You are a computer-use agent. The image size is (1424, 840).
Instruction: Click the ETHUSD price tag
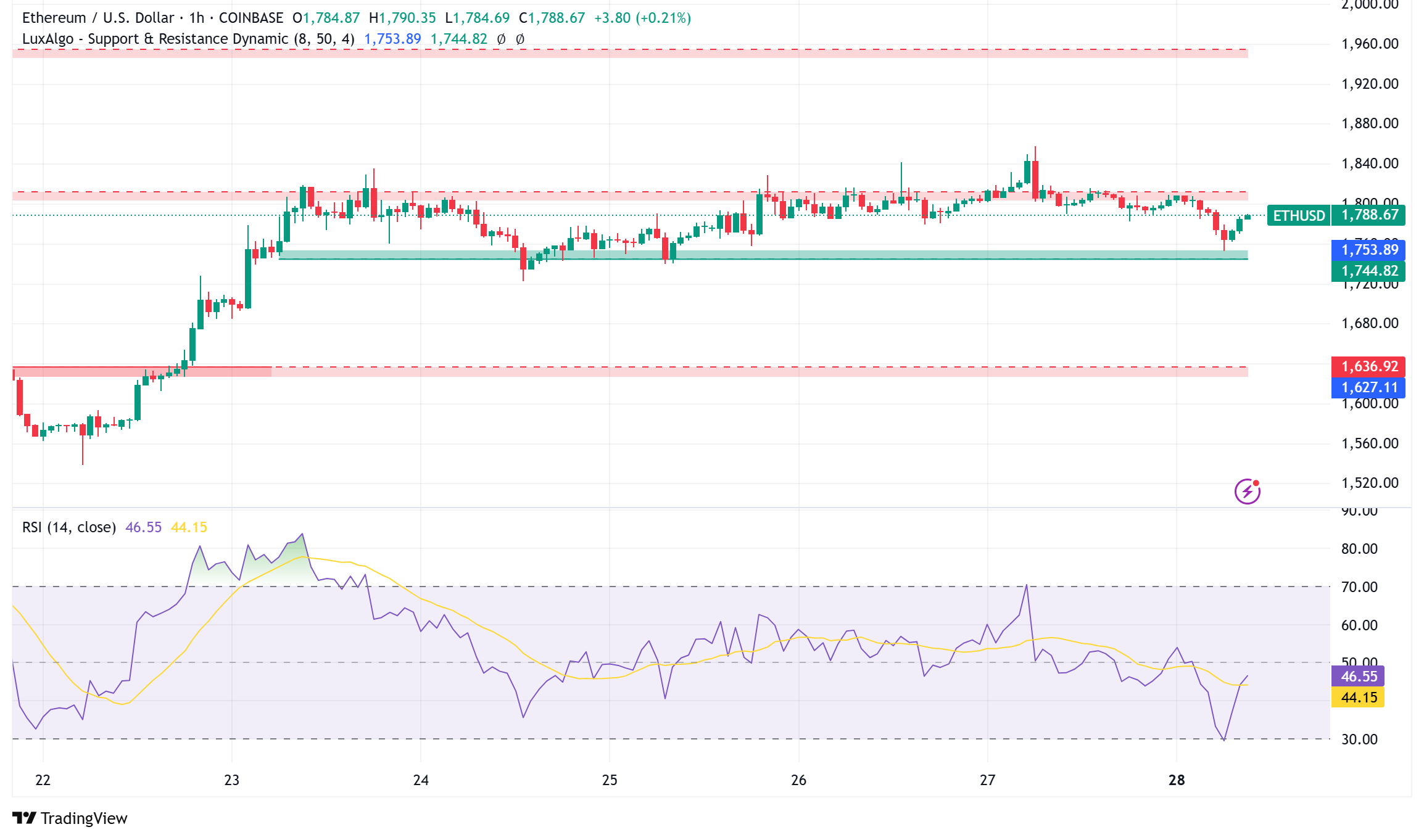click(1299, 215)
